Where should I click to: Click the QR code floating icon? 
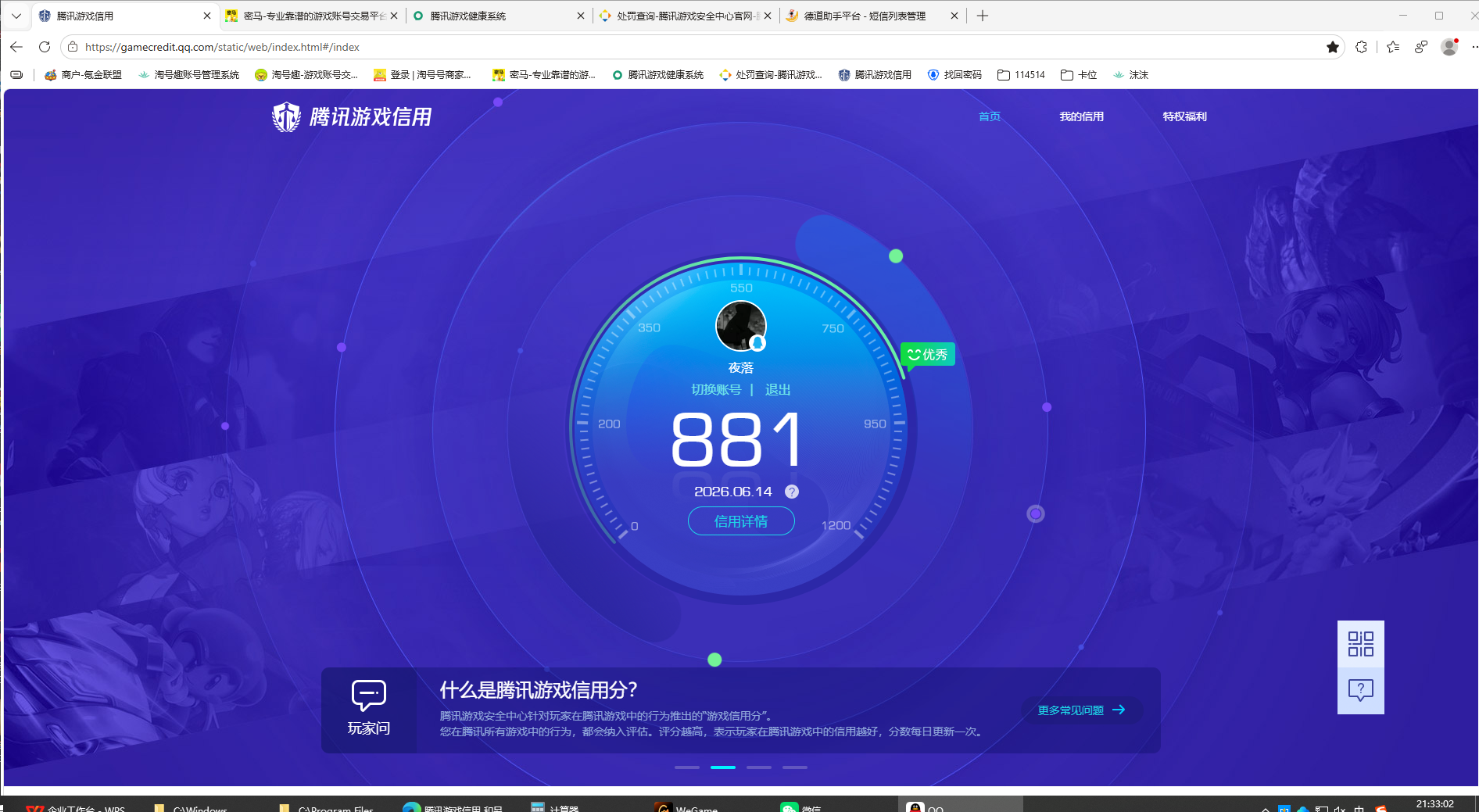[x=1361, y=644]
